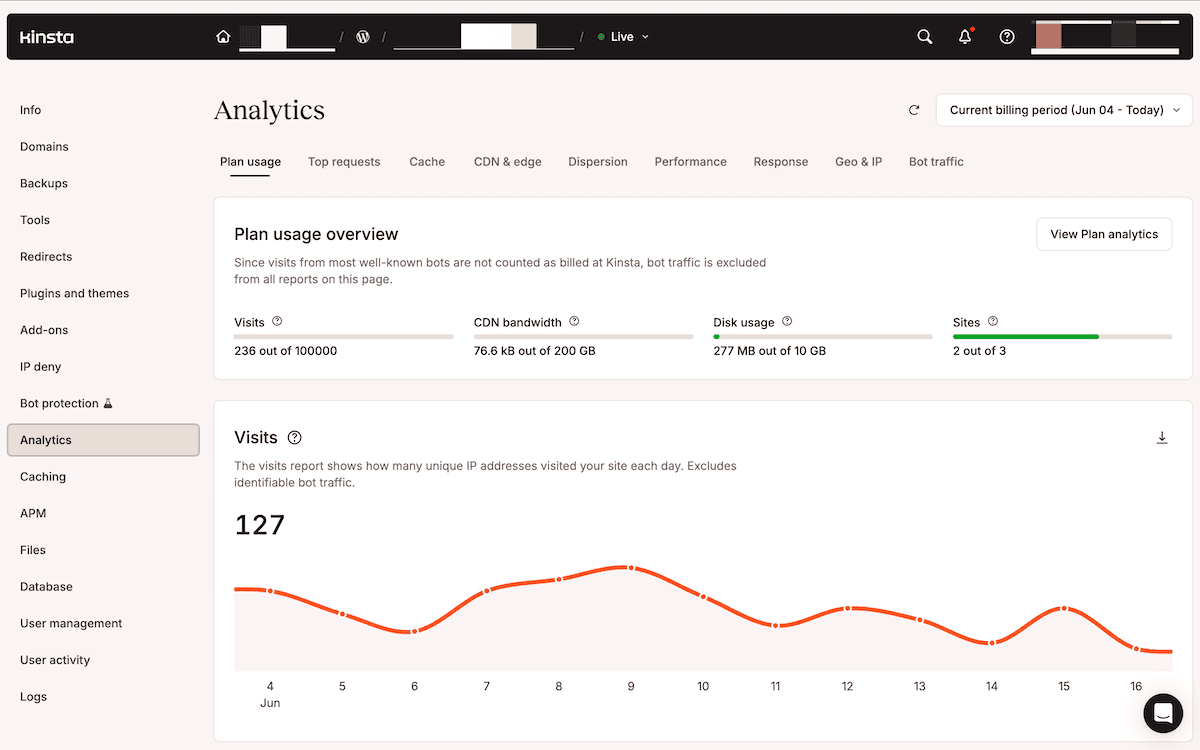The image size is (1200, 750).
Task: Click the Sites usage progress bar
Action: [x=1063, y=337]
